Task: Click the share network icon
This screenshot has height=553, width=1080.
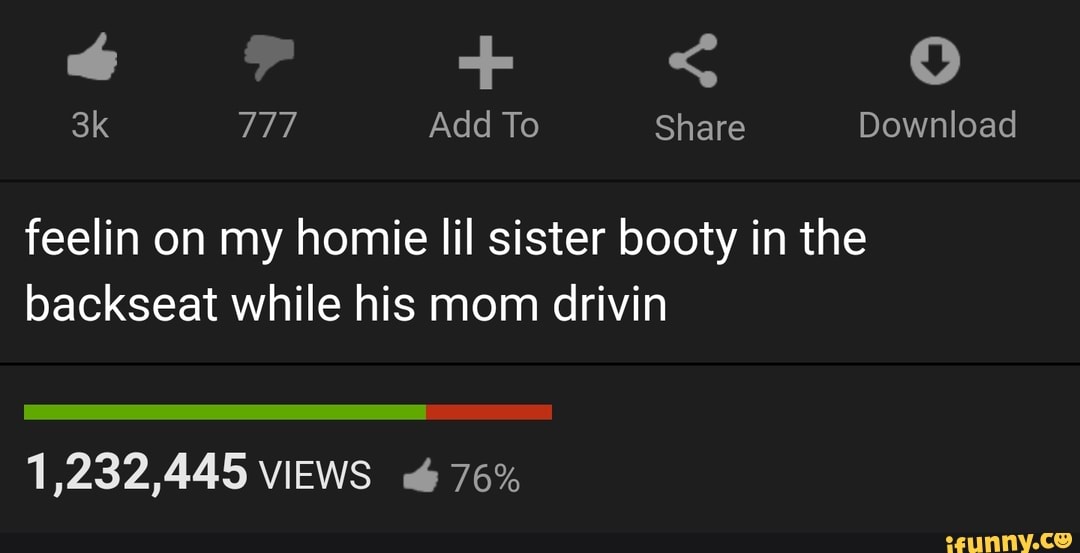Action: coord(694,61)
